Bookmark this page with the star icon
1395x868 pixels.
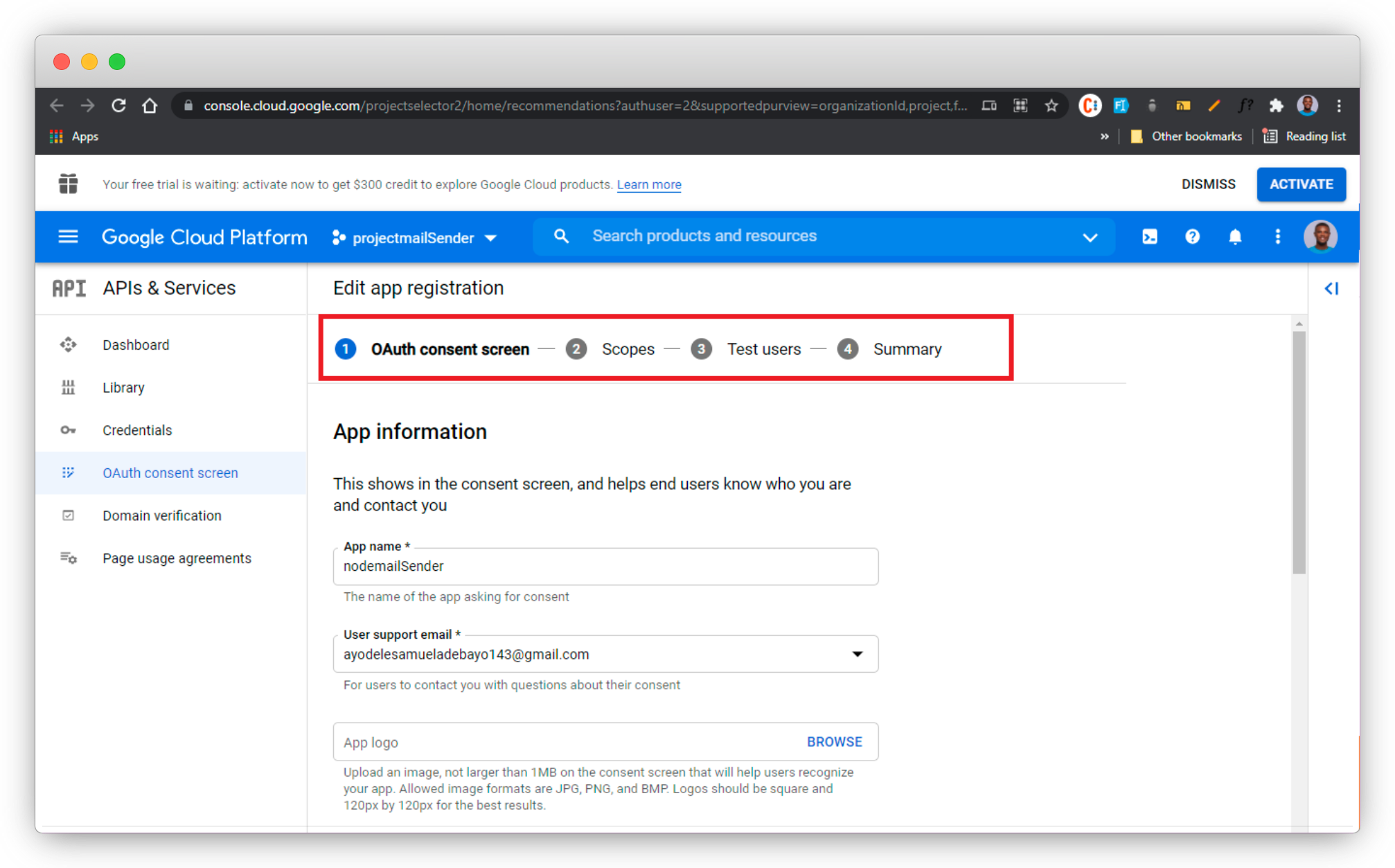1051,105
